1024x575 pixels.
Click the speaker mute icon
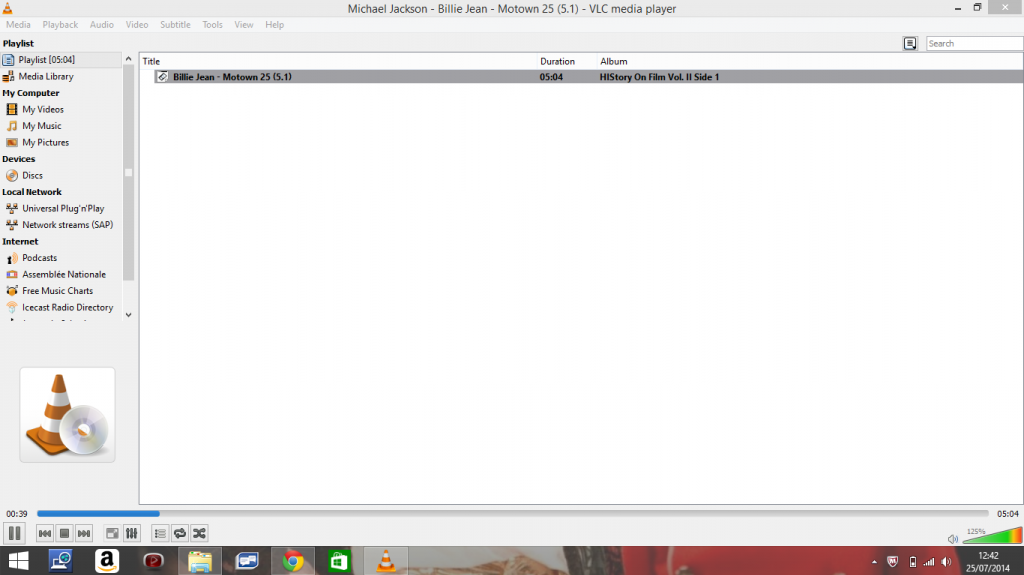coord(952,539)
